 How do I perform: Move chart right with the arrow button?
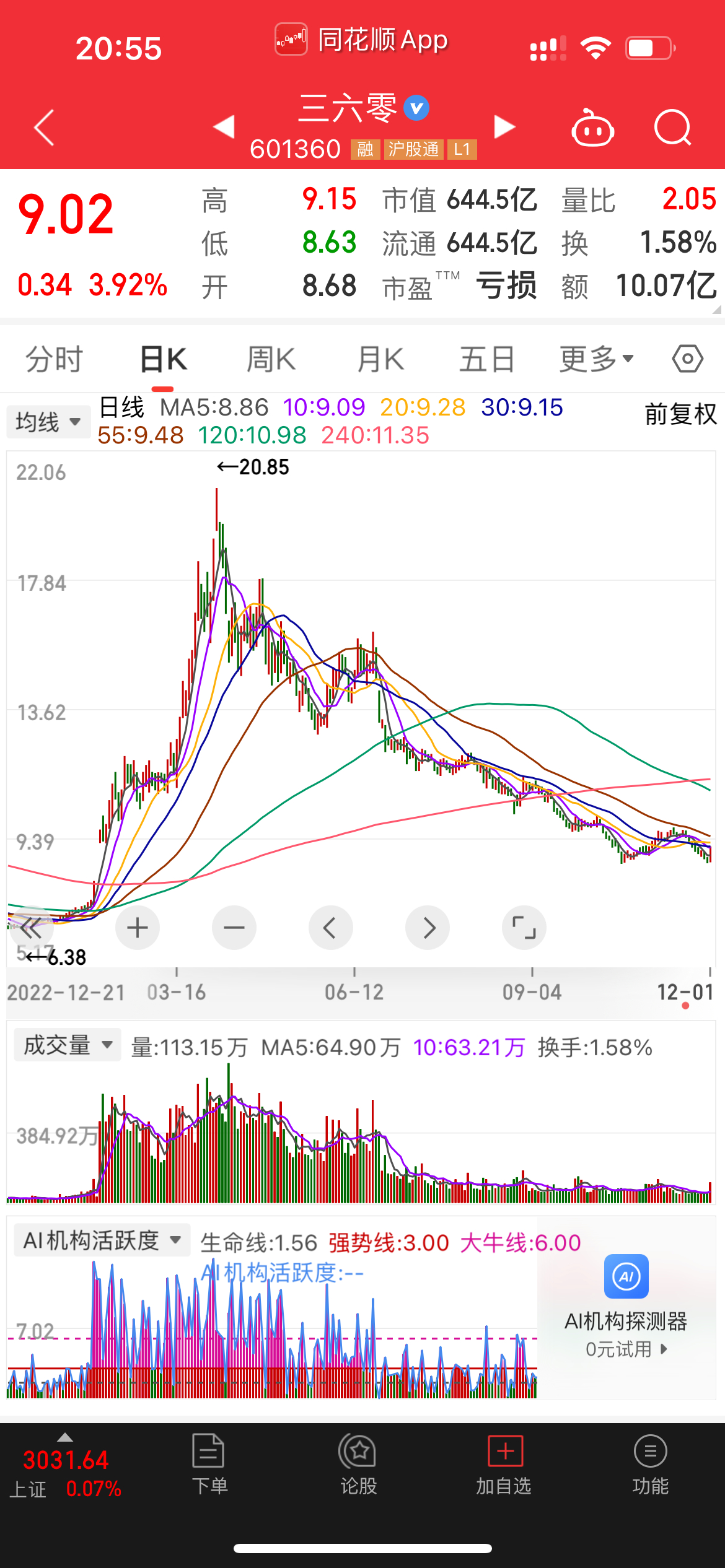pyautogui.click(x=428, y=928)
